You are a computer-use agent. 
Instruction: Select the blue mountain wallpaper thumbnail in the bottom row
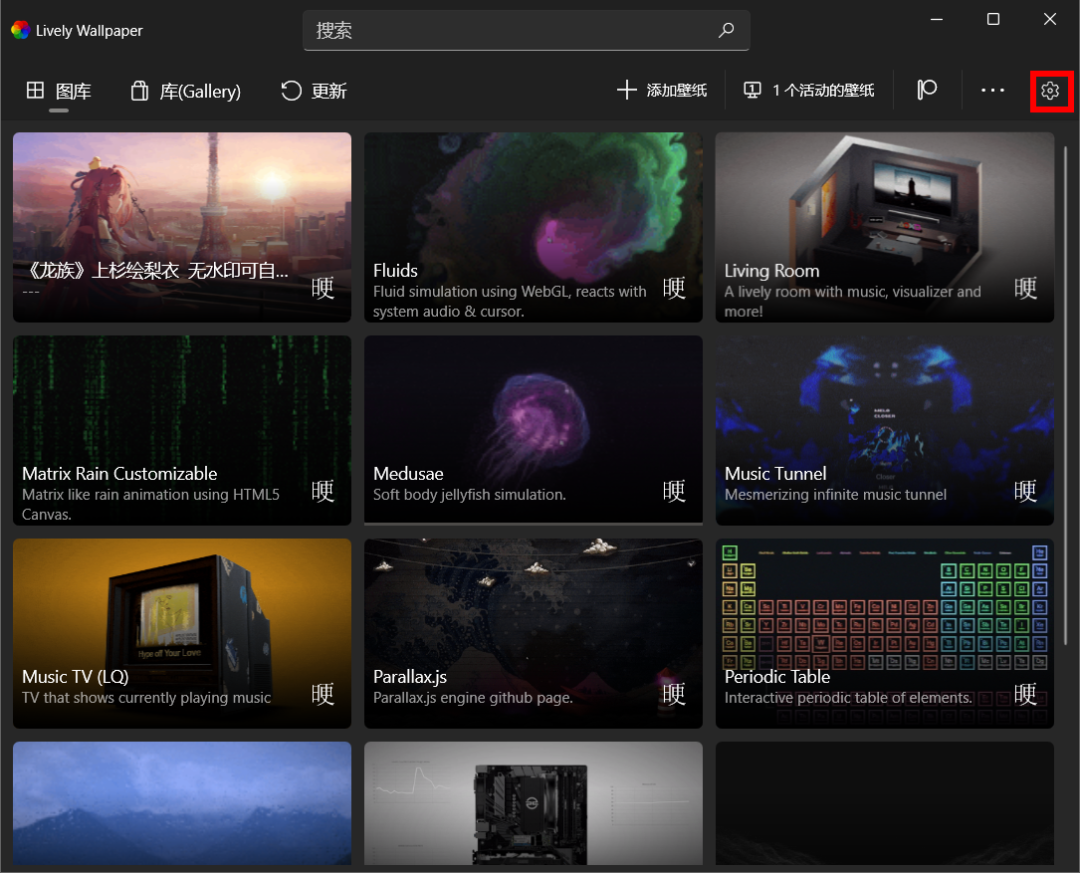pos(182,803)
